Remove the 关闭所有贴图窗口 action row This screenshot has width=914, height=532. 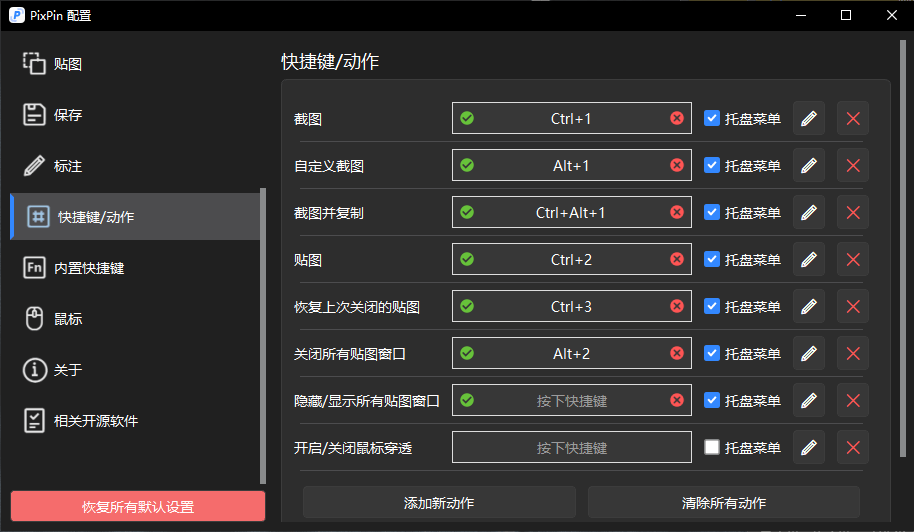[853, 353]
